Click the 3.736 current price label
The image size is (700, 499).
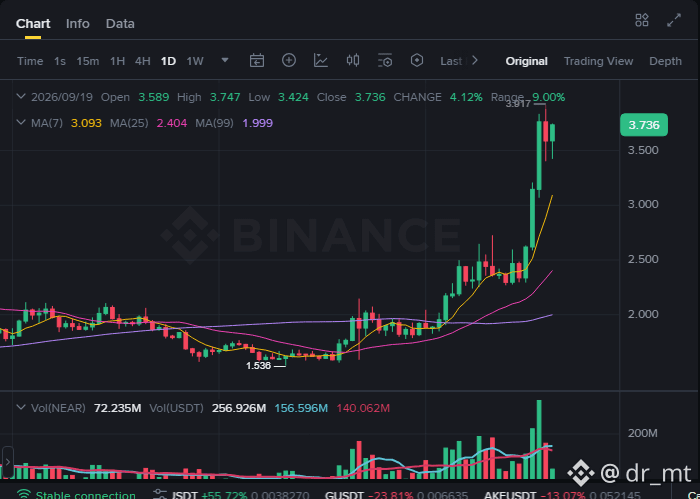pyautogui.click(x=644, y=125)
